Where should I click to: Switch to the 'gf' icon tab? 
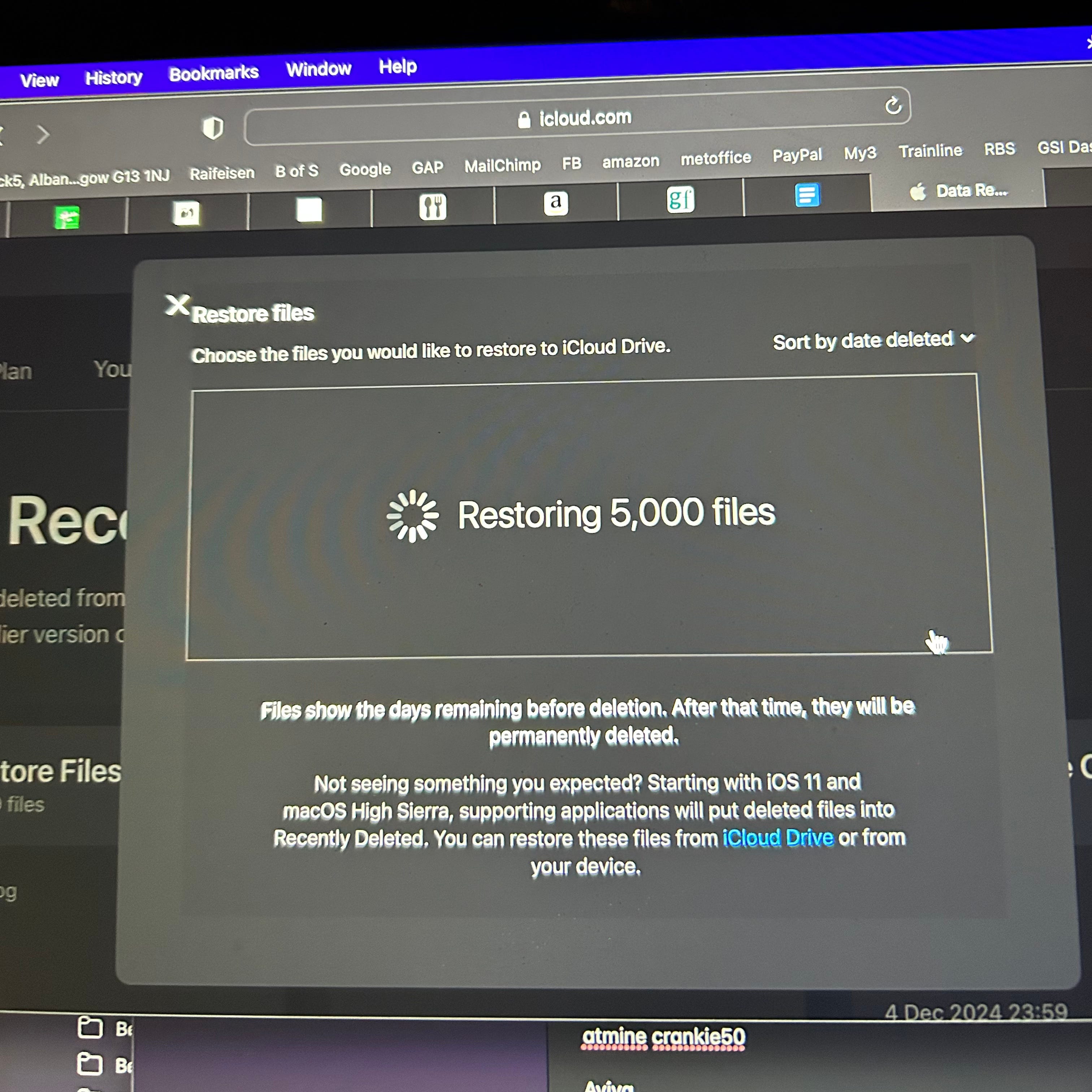[681, 199]
